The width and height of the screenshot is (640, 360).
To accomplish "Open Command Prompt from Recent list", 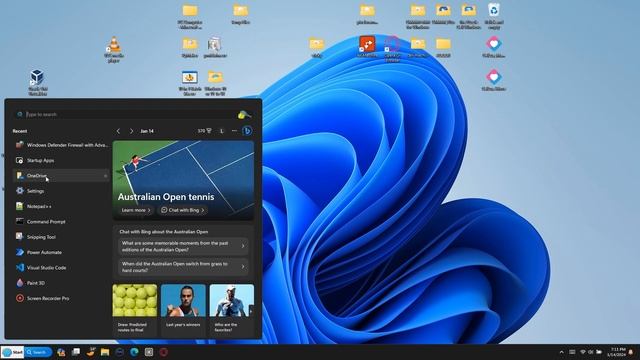I will (61, 222).
